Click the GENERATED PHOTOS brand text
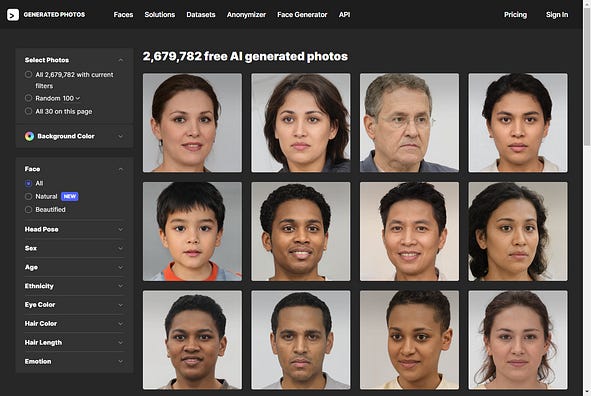This screenshot has height=396, width=591. [x=54, y=15]
